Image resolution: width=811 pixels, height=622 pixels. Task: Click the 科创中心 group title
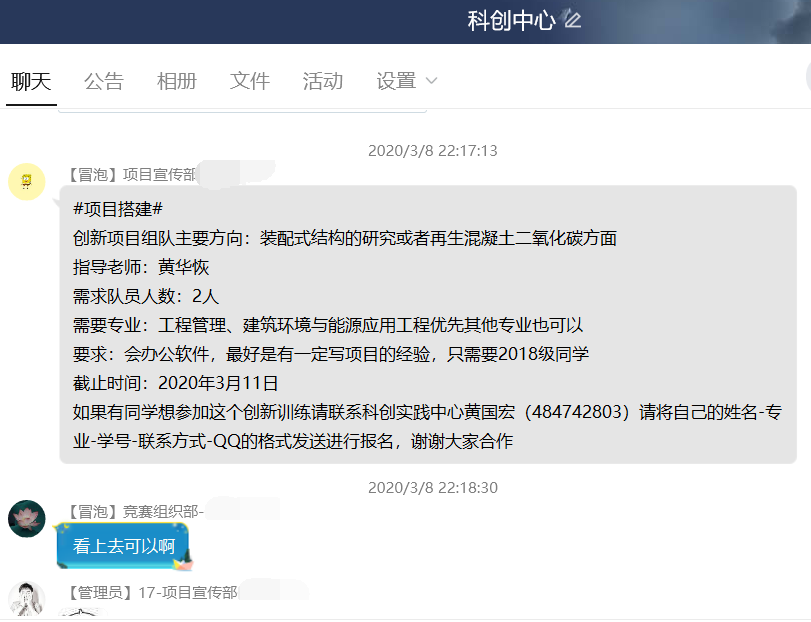point(511,21)
